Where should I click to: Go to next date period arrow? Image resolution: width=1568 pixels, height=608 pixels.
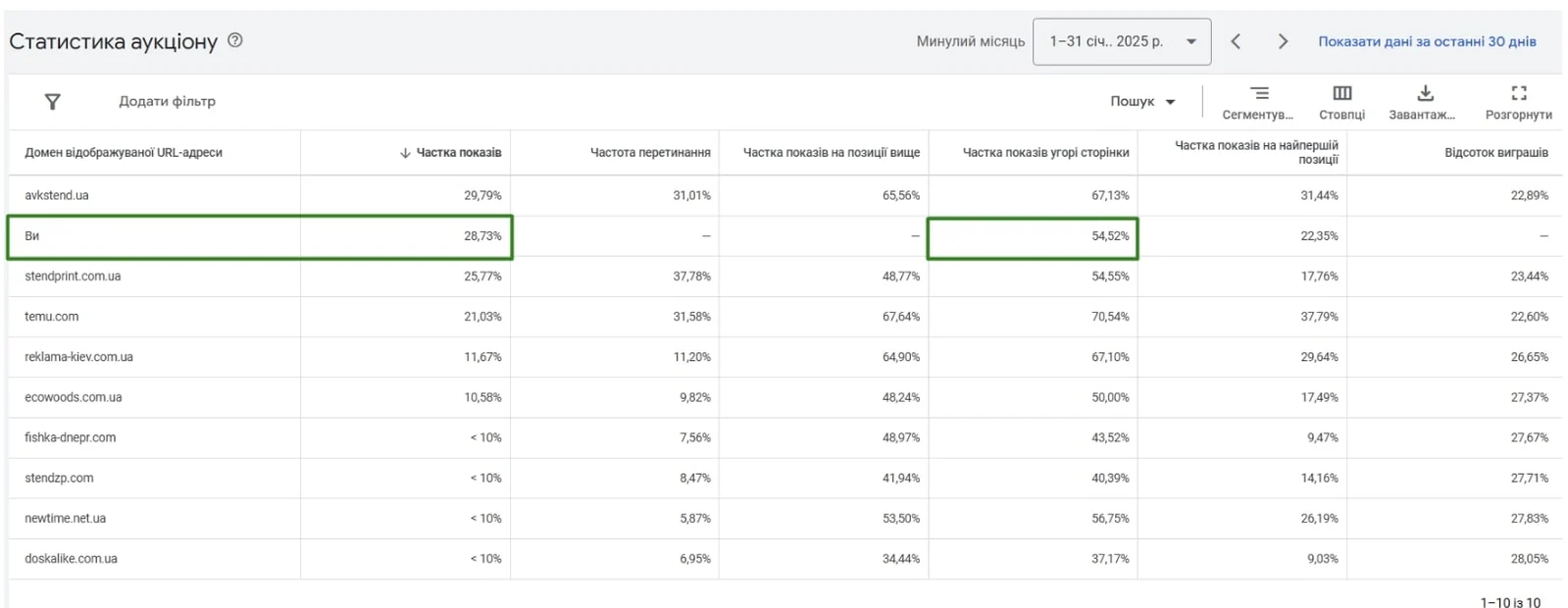point(1283,41)
